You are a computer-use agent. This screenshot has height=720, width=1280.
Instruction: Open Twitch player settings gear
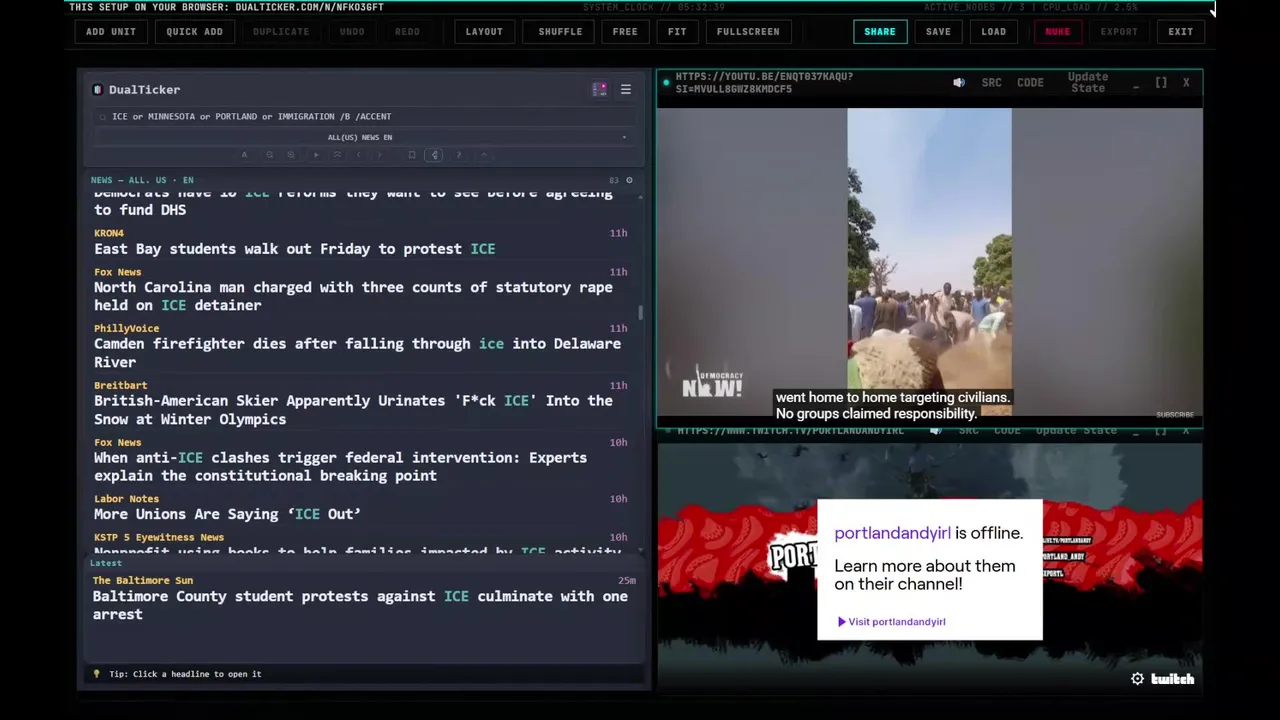1137,679
